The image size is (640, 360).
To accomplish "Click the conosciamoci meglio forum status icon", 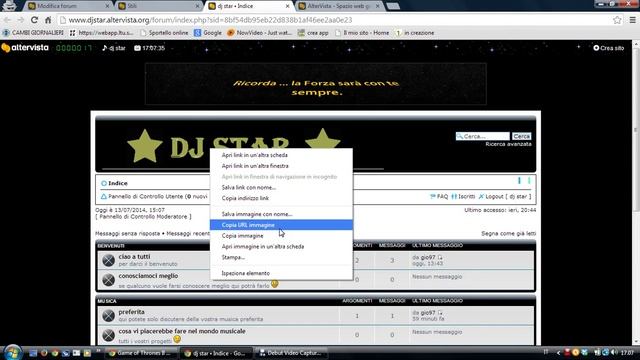I will pos(109,280).
